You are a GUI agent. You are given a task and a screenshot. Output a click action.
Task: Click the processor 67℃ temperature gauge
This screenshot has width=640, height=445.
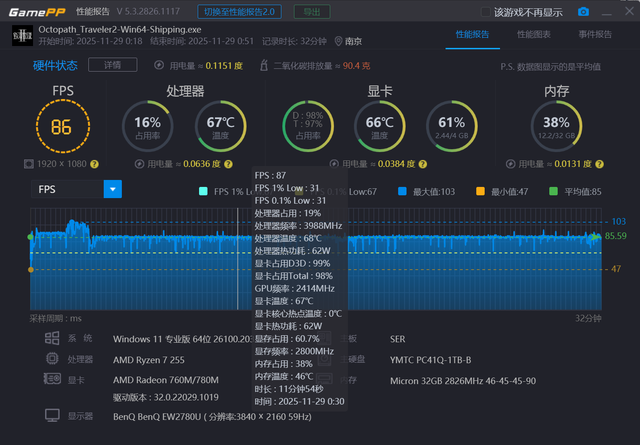point(220,126)
